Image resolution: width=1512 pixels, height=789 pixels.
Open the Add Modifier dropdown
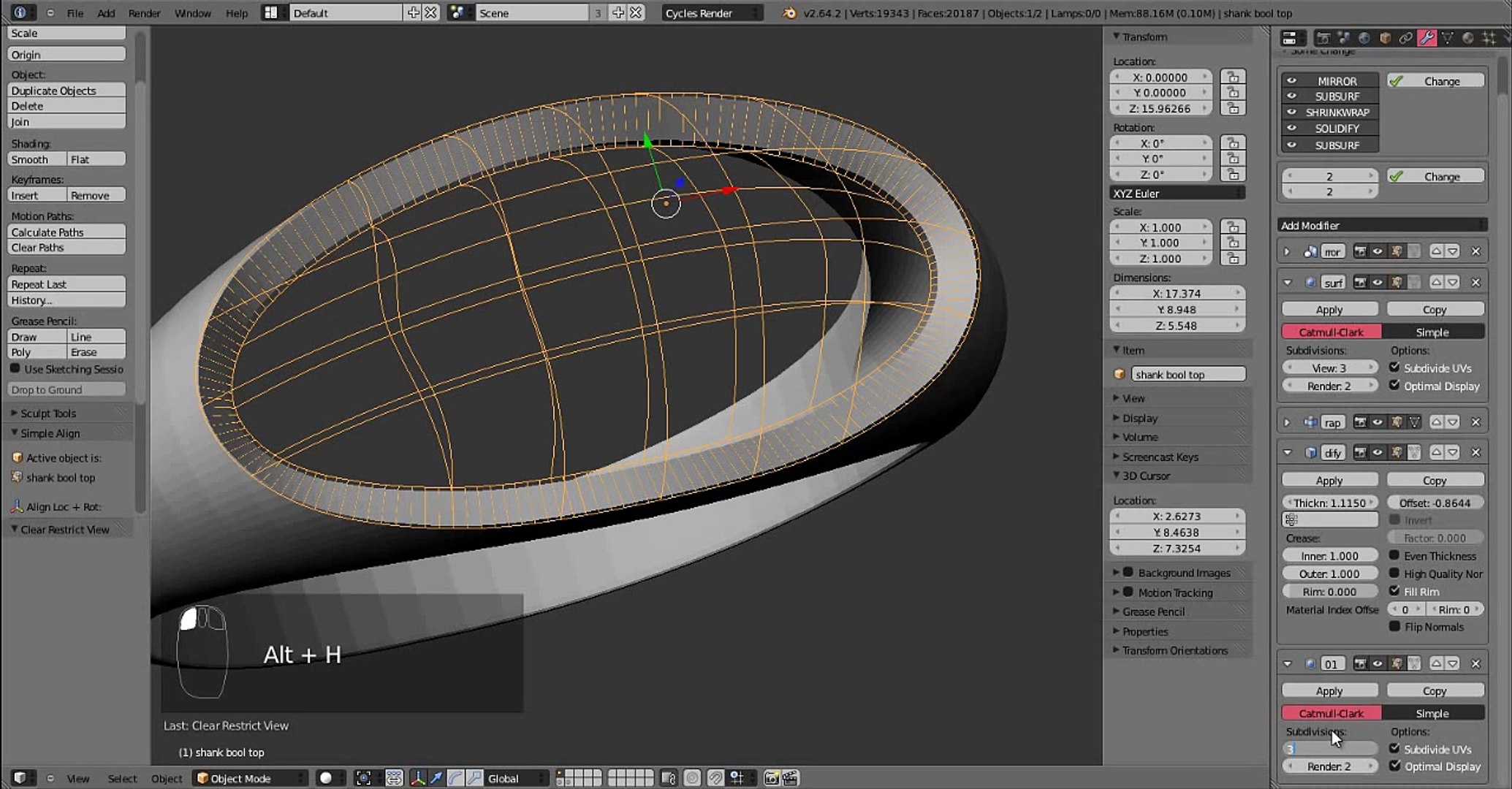click(1381, 225)
